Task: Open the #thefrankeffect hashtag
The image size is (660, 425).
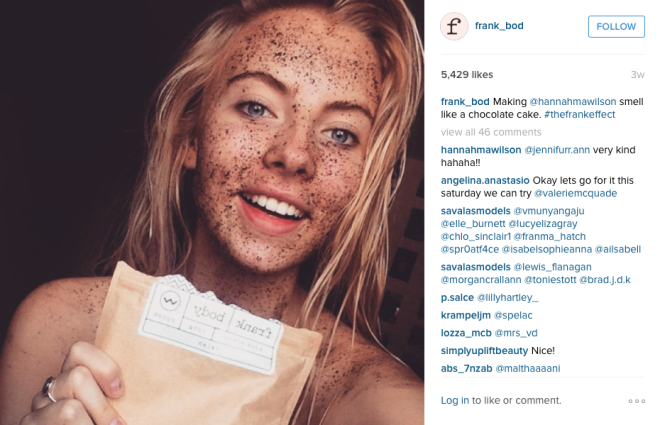Action: 579,114
